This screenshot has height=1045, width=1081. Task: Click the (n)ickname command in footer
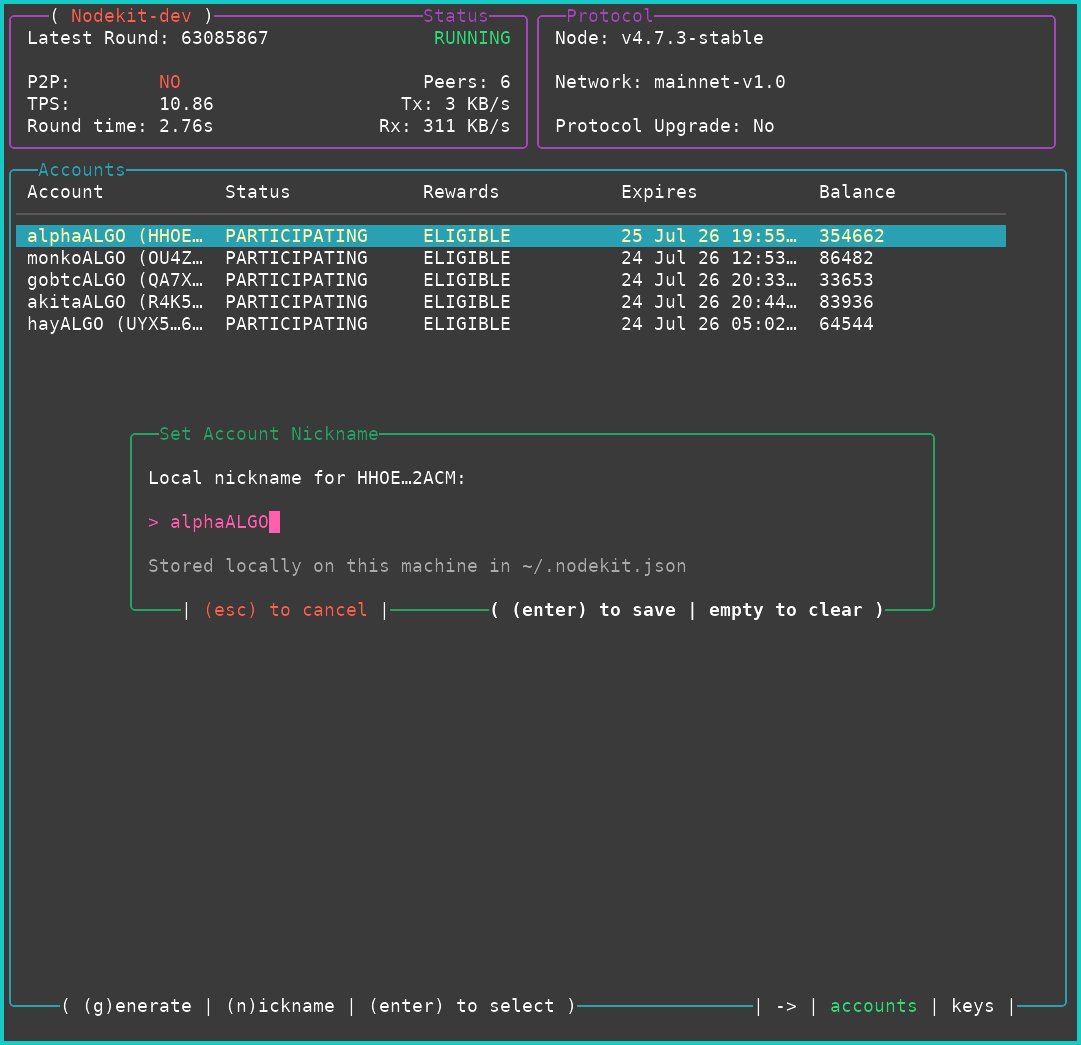280,1006
